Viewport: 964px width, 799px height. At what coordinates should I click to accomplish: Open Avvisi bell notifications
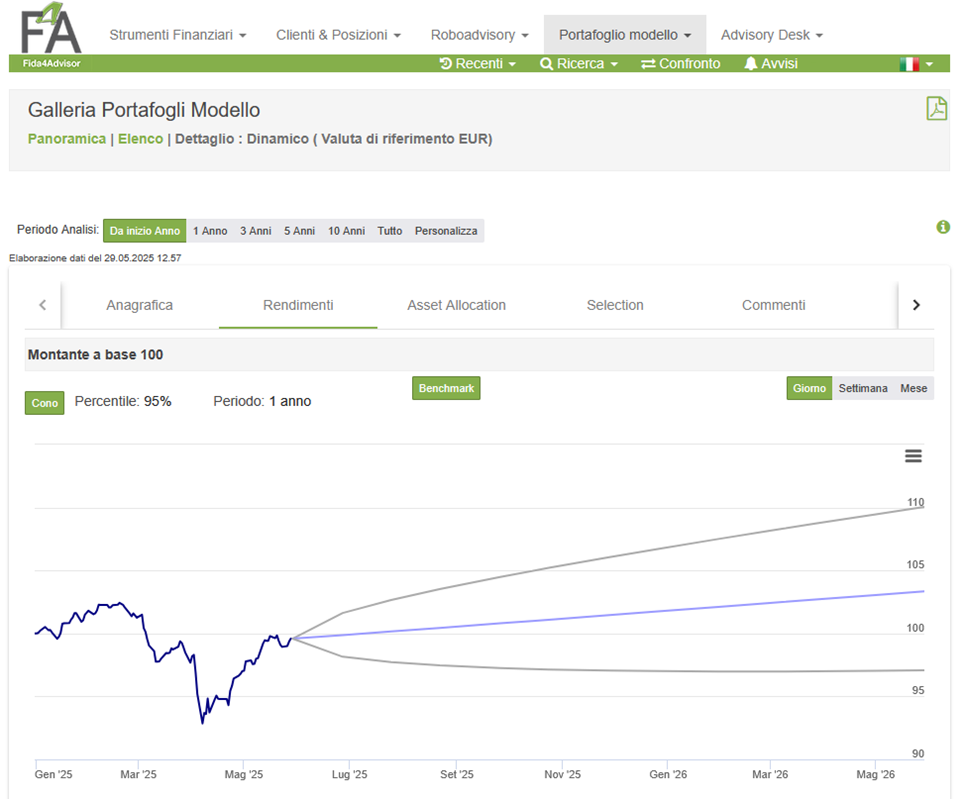pos(771,63)
